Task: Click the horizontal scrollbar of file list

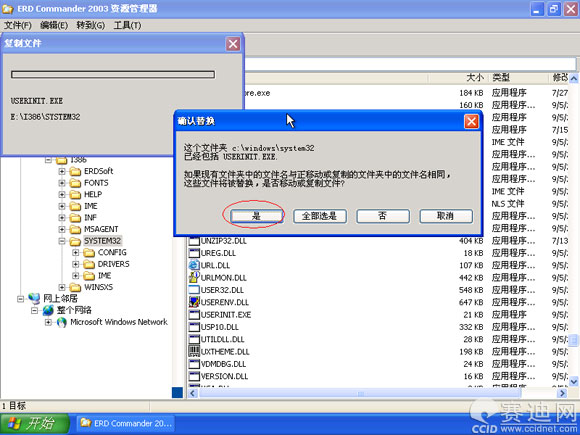Action: tap(377, 393)
